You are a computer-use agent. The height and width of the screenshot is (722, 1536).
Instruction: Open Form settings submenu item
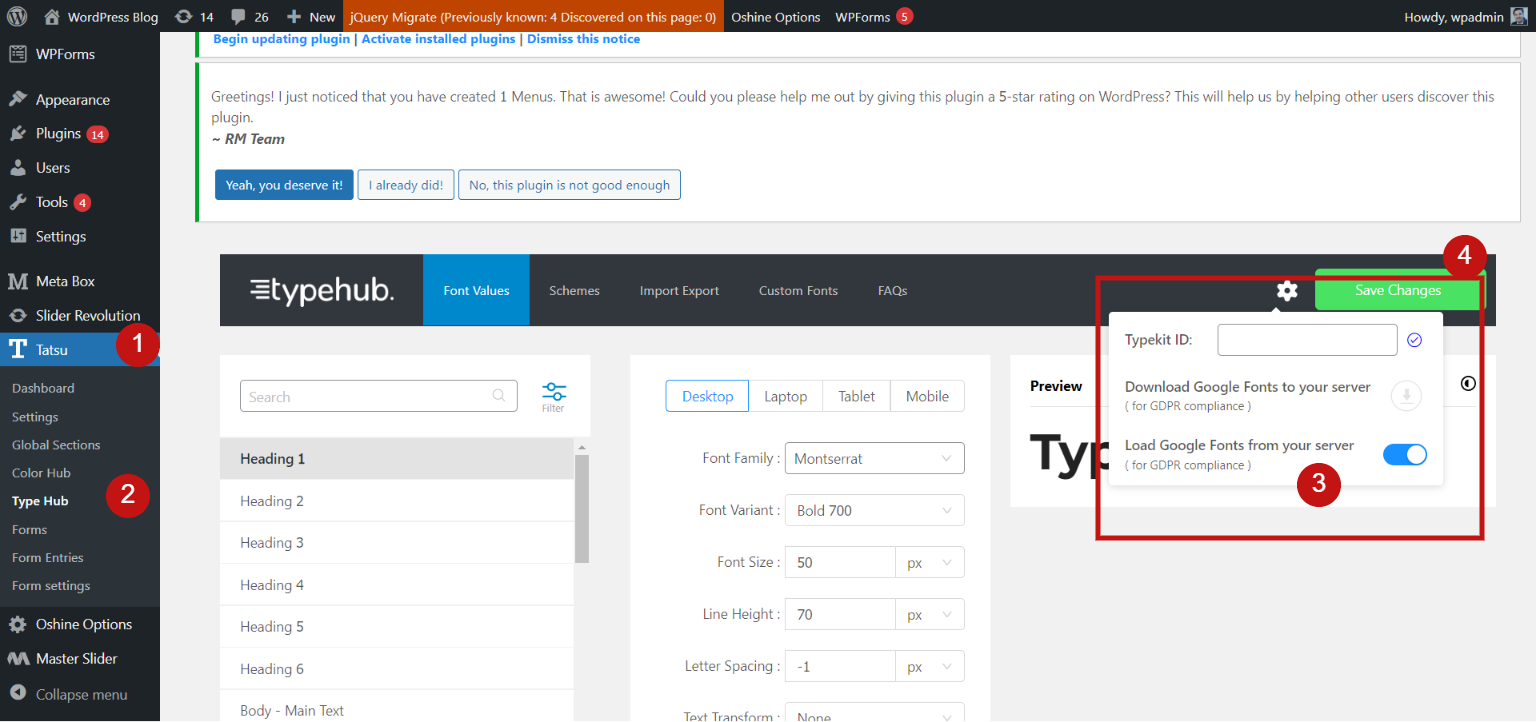coord(51,585)
